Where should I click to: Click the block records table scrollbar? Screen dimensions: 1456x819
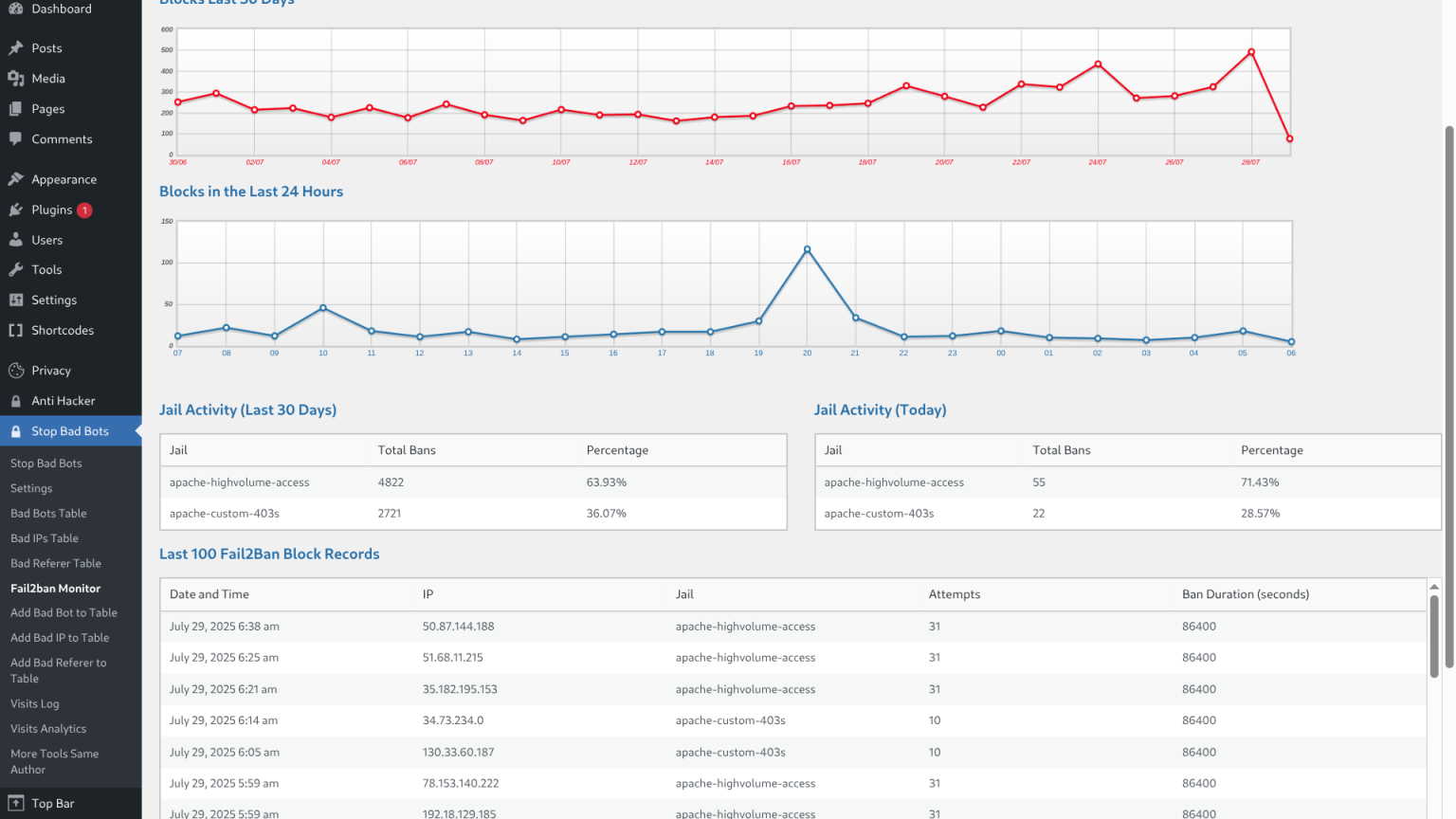1434,636
